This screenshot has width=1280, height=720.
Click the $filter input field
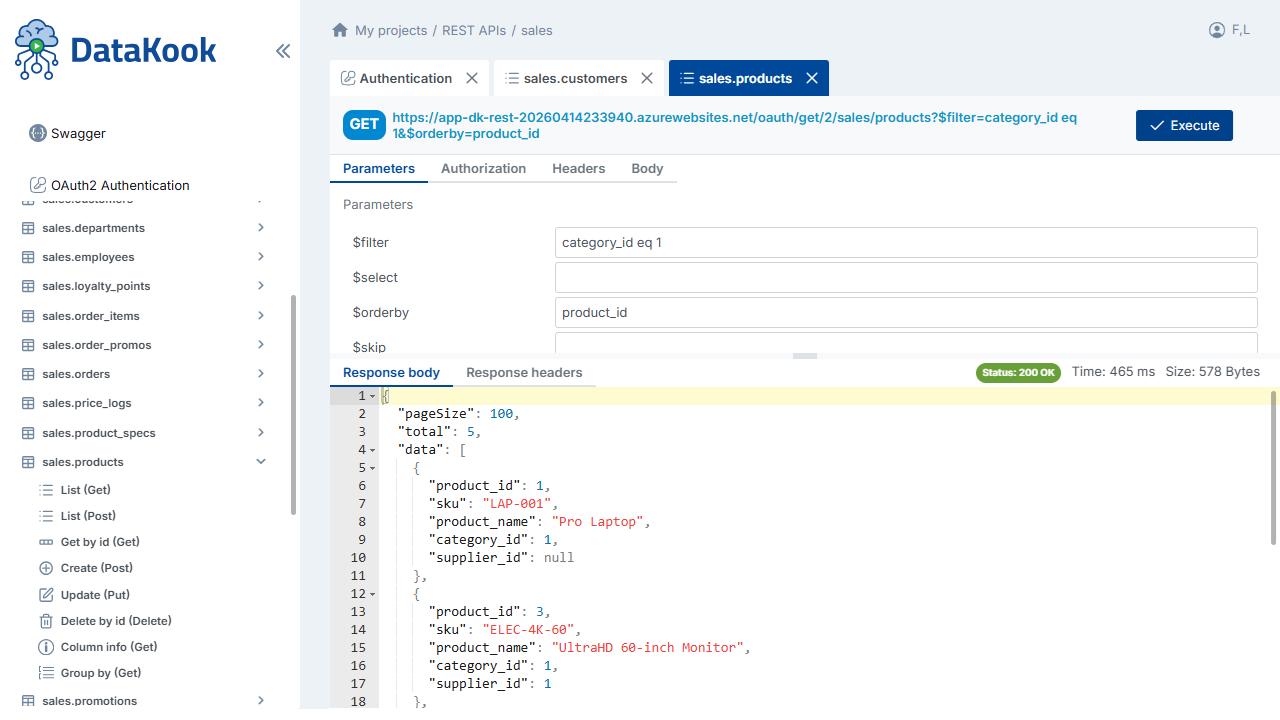point(906,242)
